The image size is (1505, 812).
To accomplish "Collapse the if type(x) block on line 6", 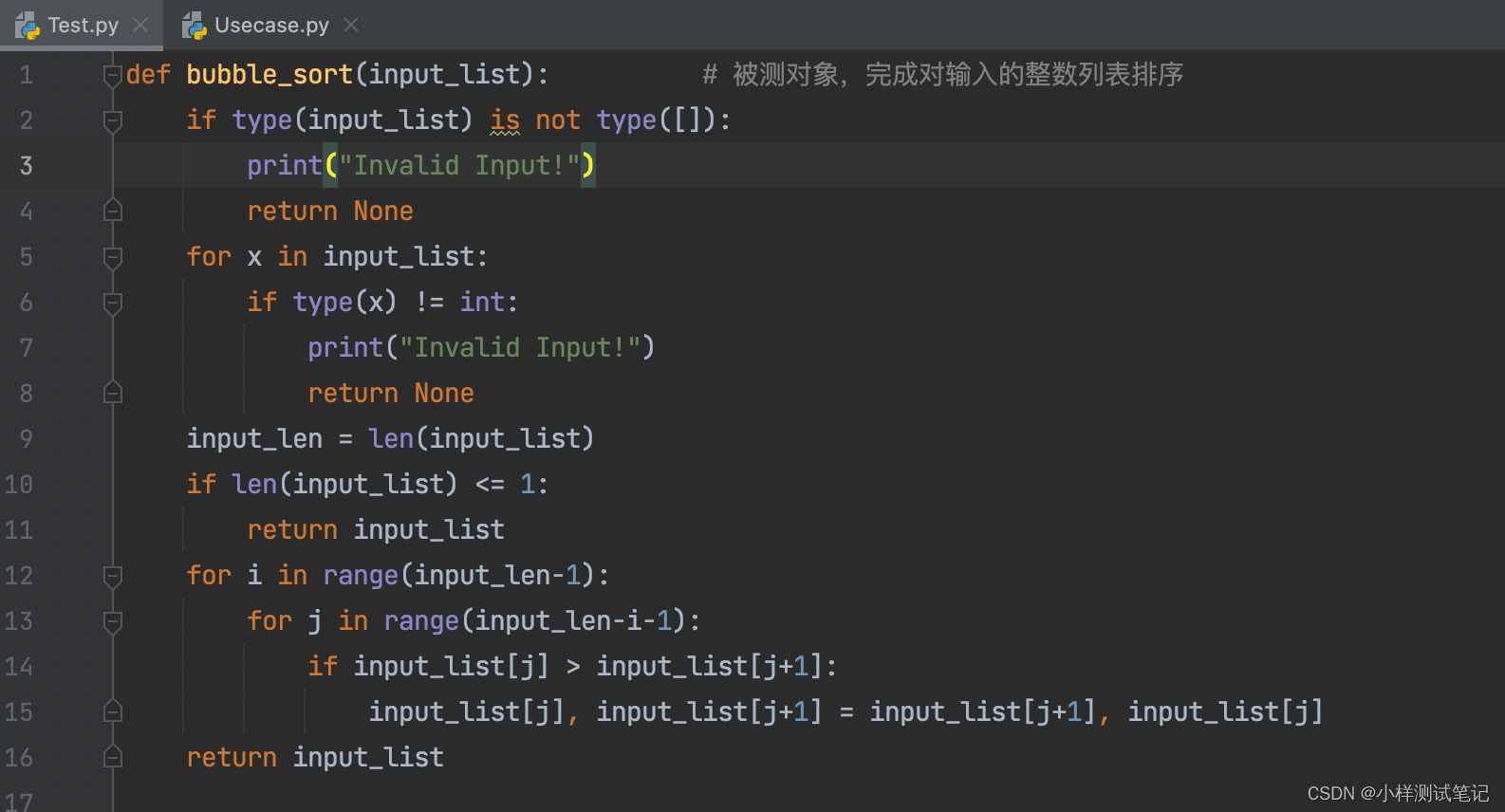I will pos(112,303).
